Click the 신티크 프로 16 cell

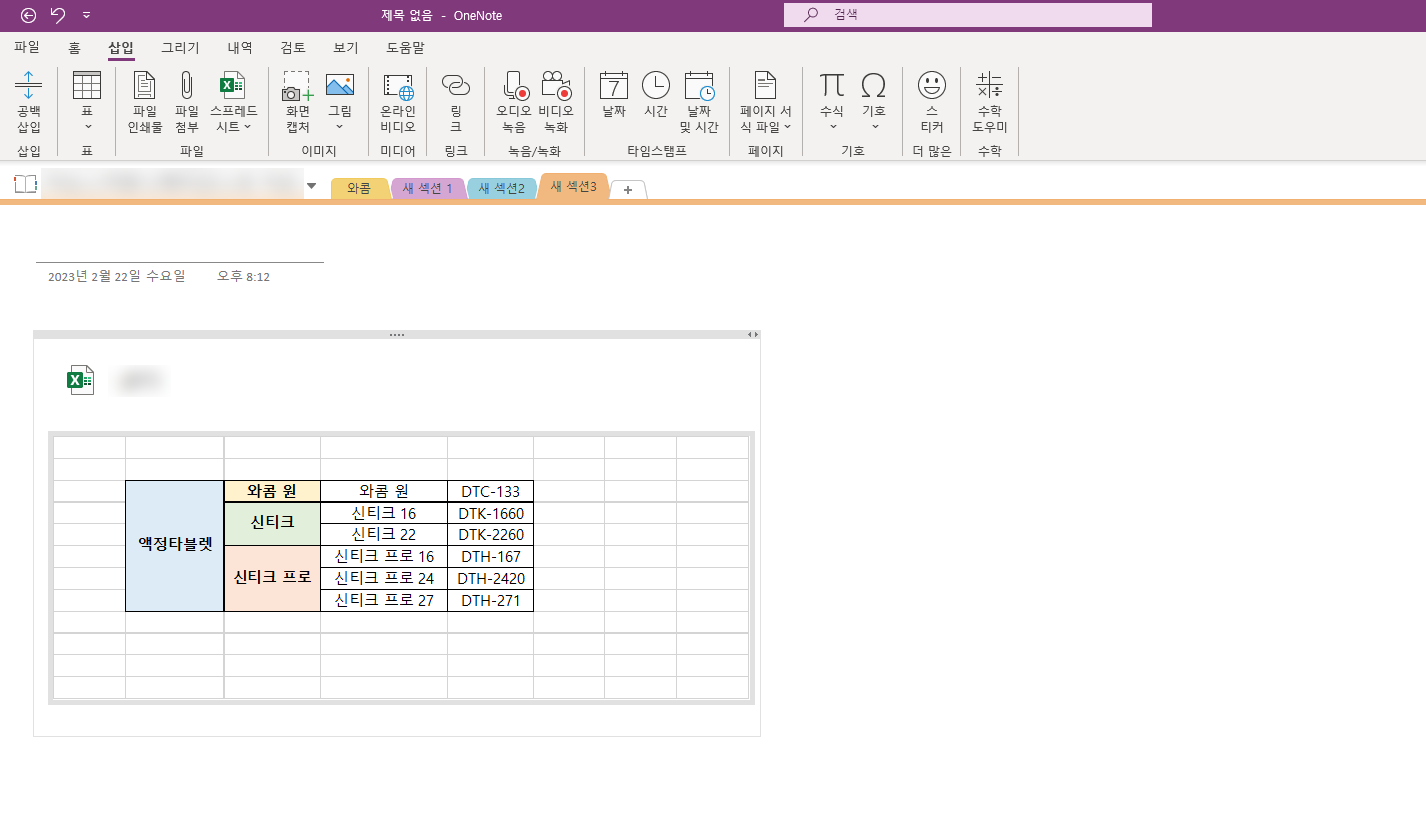(384, 556)
